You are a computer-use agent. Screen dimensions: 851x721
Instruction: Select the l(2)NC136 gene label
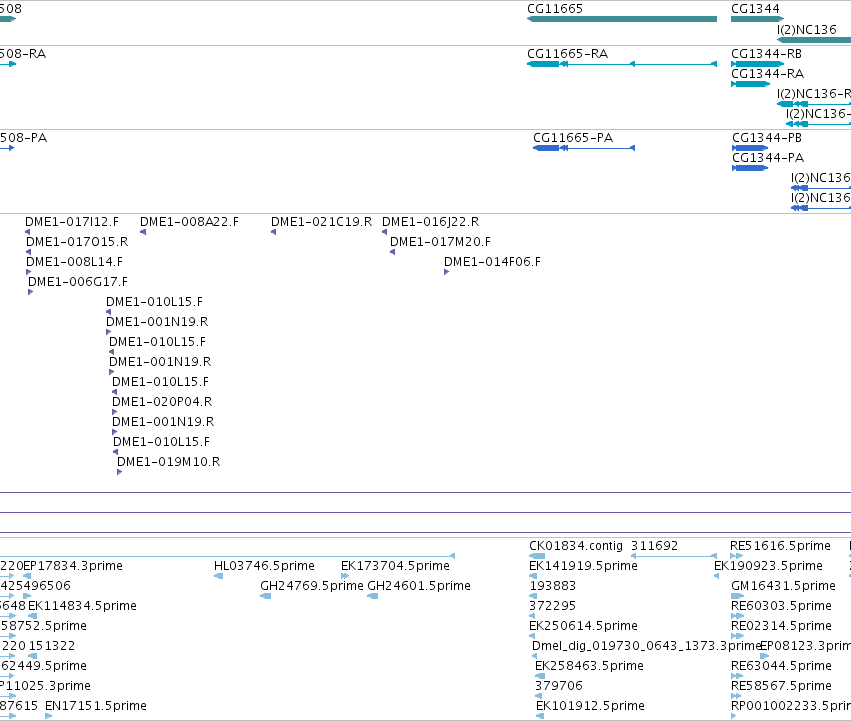pyautogui.click(x=806, y=29)
